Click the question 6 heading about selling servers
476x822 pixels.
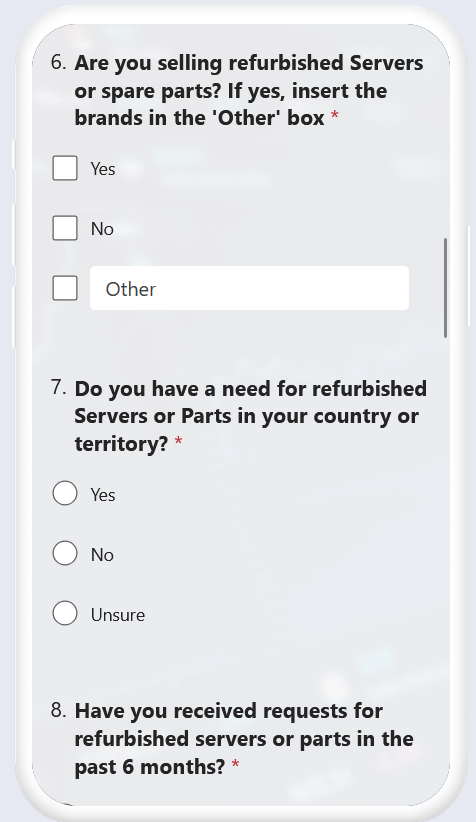[x=249, y=90]
